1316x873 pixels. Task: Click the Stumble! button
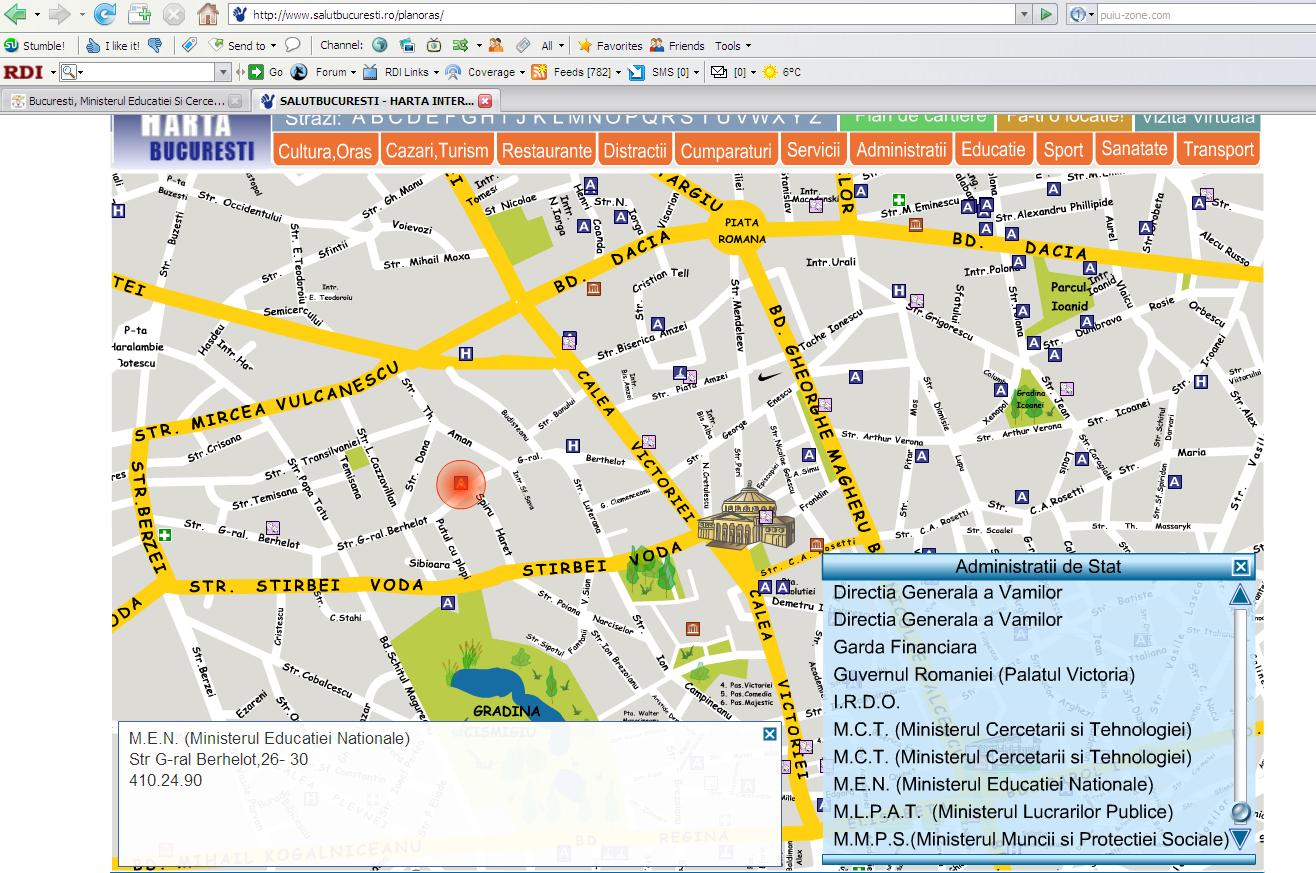[35, 45]
